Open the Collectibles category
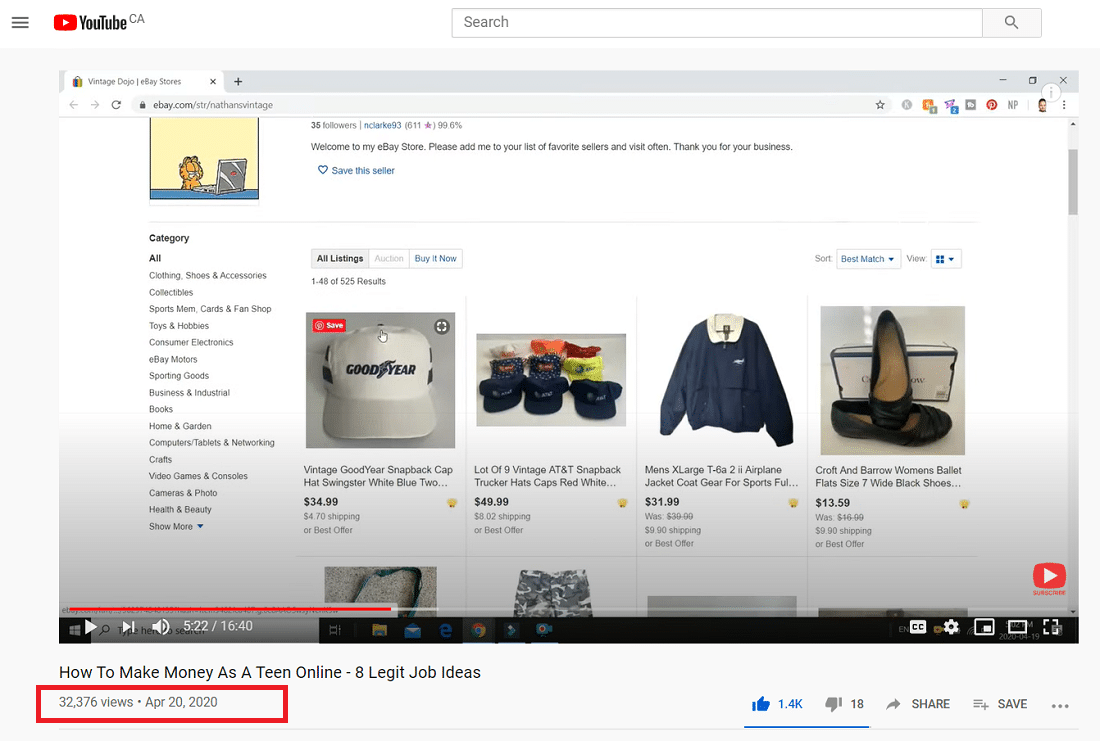 coord(170,293)
